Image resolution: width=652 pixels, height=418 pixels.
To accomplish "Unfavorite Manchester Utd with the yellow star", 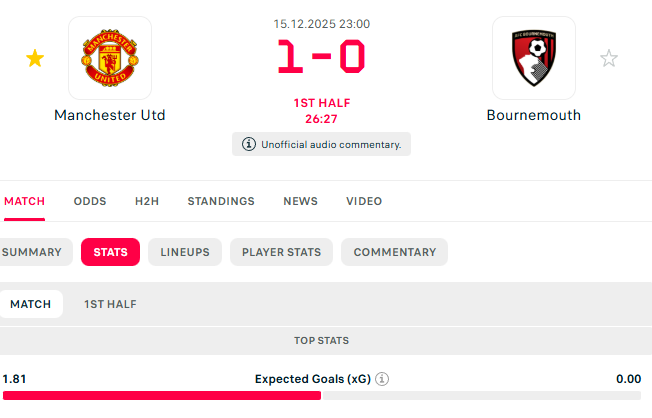I will pos(35,59).
